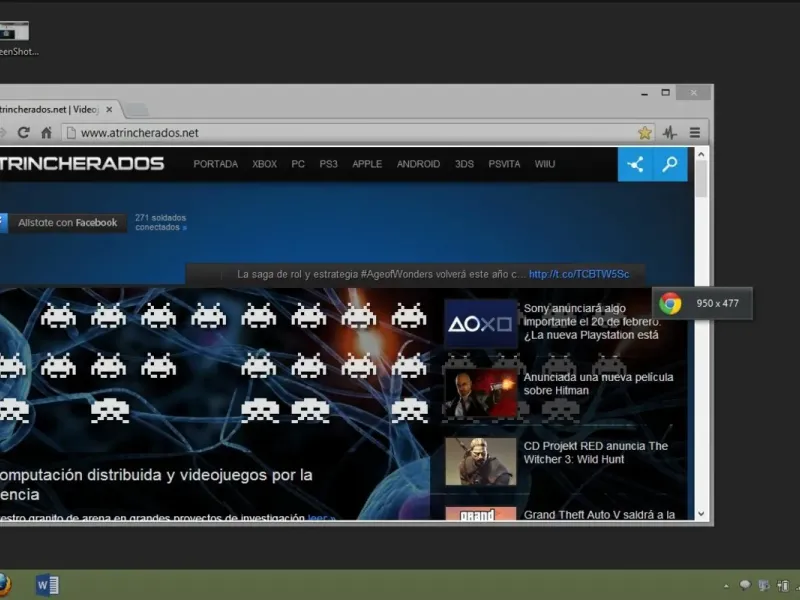Open the t.co link in ticker

579,274
